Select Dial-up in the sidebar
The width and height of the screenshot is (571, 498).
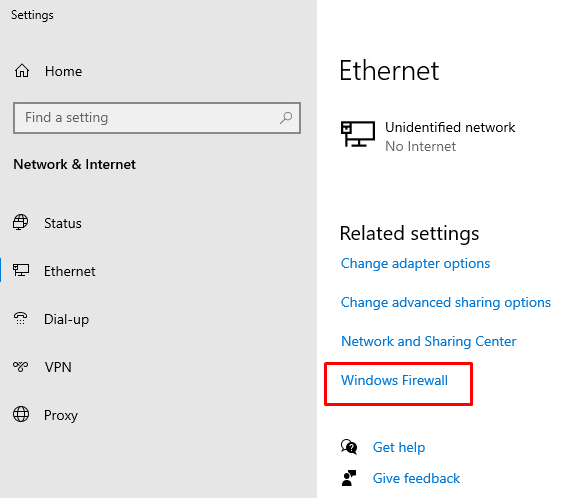pos(66,319)
